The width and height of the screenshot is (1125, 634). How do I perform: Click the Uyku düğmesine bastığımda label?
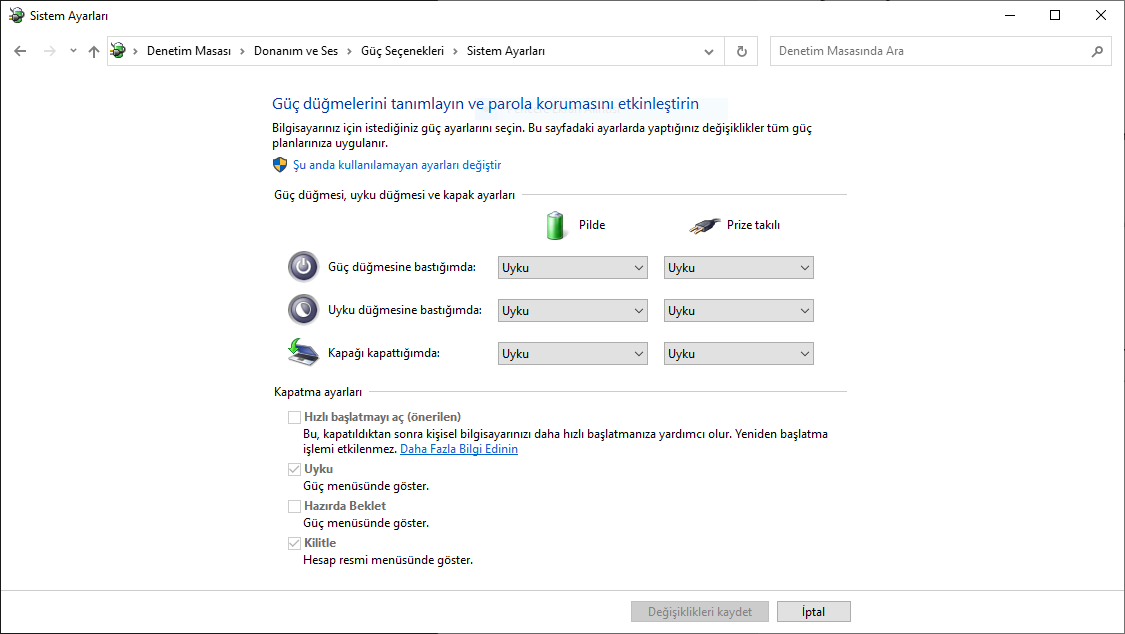pyautogui.click(x=405, y=310)
